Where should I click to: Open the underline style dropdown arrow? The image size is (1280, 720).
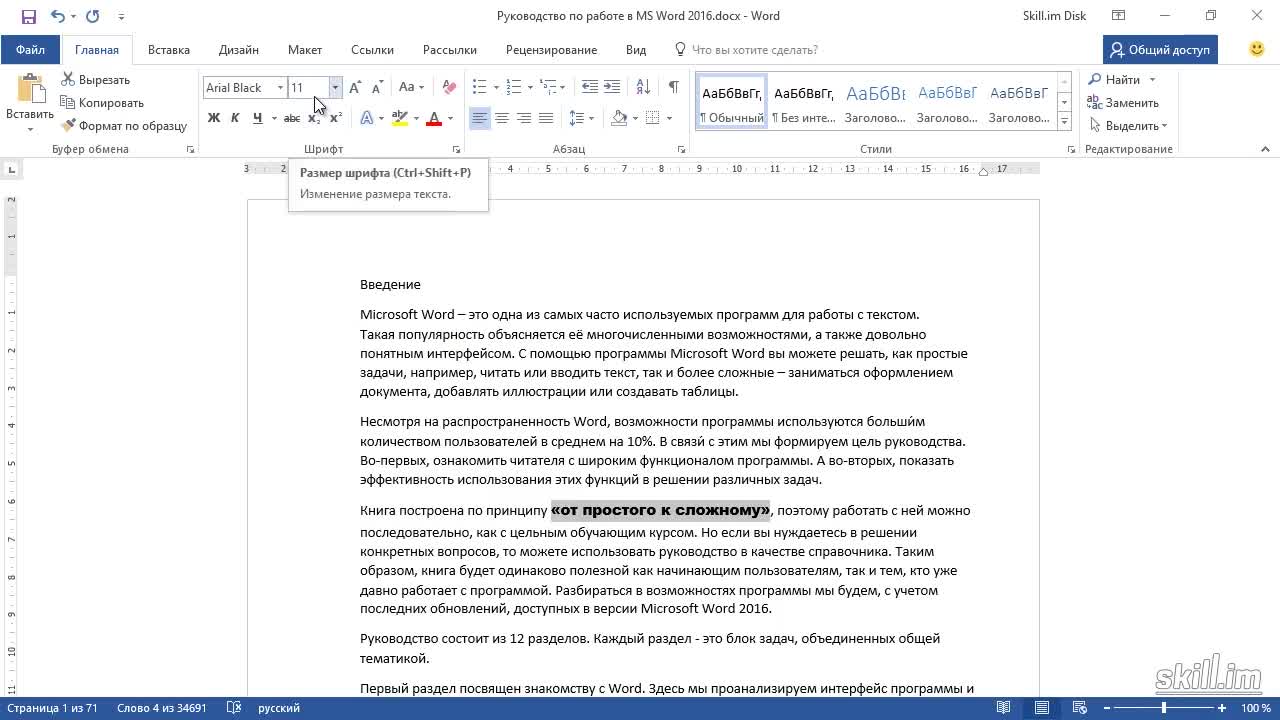click(274, 118)
